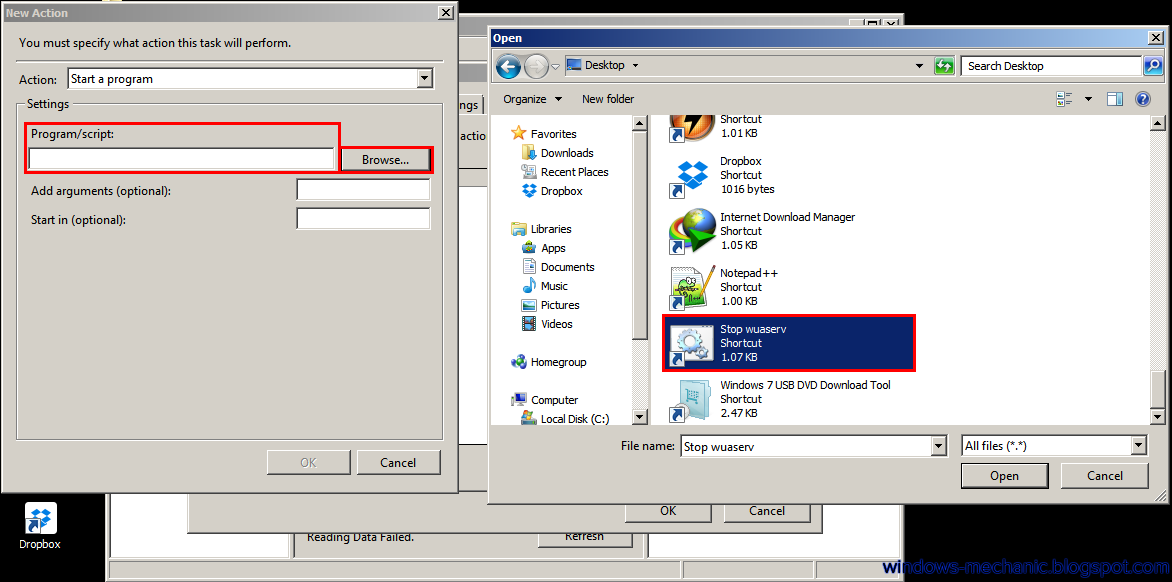Click the Open button

[1005, 476]
